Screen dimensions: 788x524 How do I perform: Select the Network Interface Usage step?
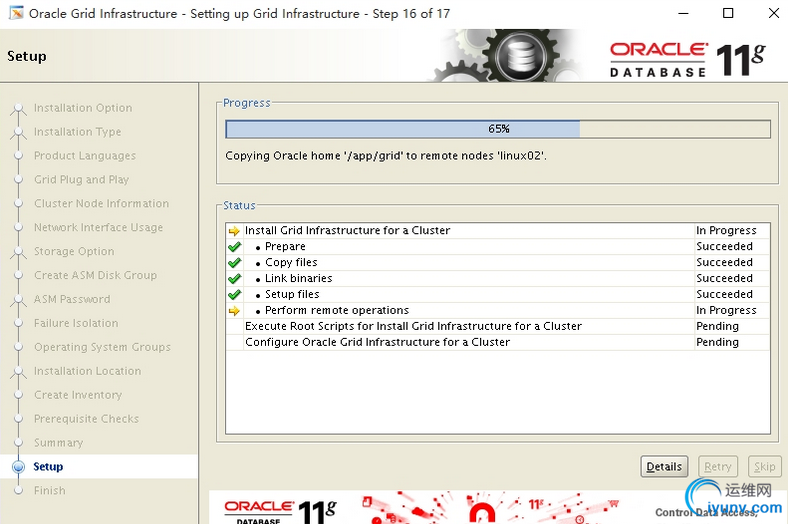[98, 228]
